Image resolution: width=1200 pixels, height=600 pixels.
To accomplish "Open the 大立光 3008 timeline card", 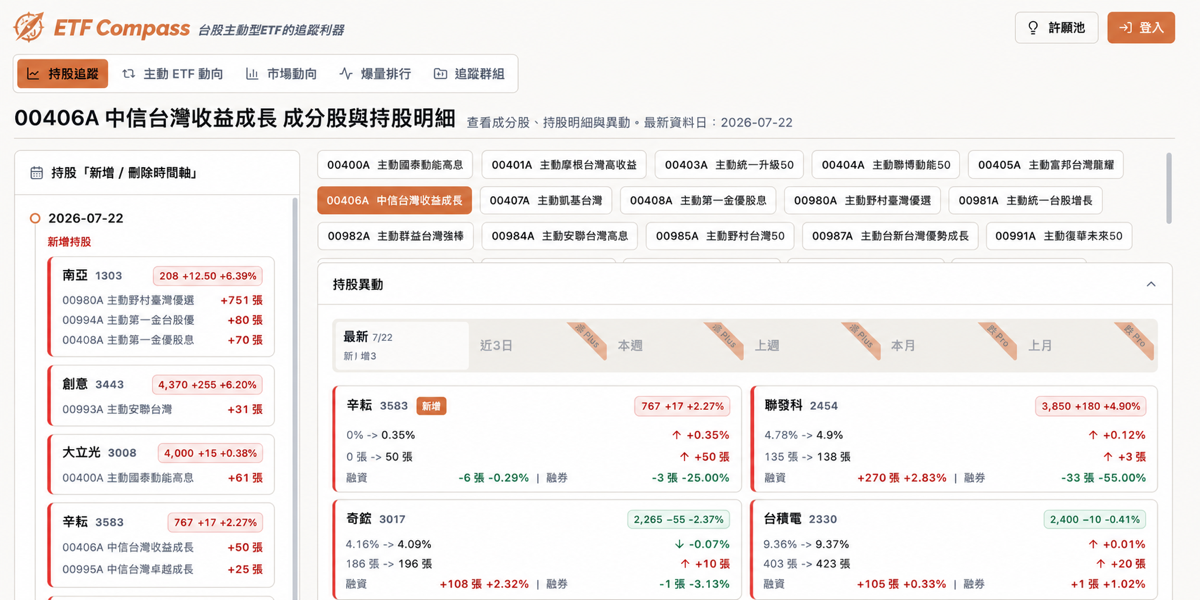I will [x=161, y=464].
